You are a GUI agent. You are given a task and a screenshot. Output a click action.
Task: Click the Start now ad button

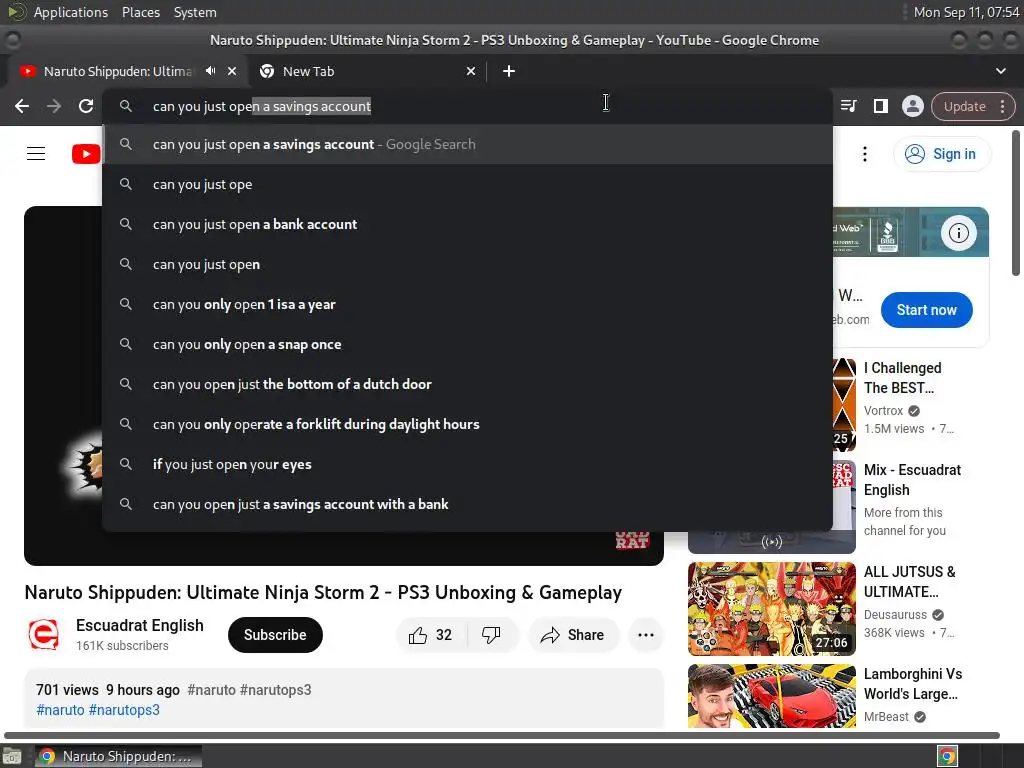pos(926,310)
